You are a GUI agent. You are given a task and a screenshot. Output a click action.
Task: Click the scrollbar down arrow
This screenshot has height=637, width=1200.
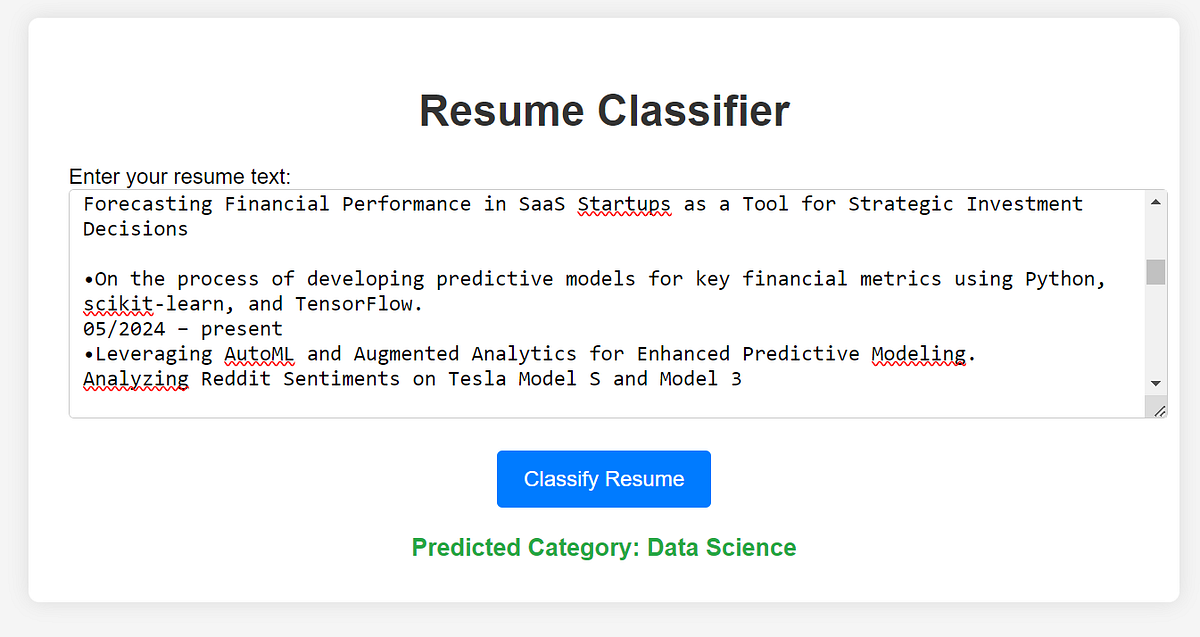[1156, 383]
